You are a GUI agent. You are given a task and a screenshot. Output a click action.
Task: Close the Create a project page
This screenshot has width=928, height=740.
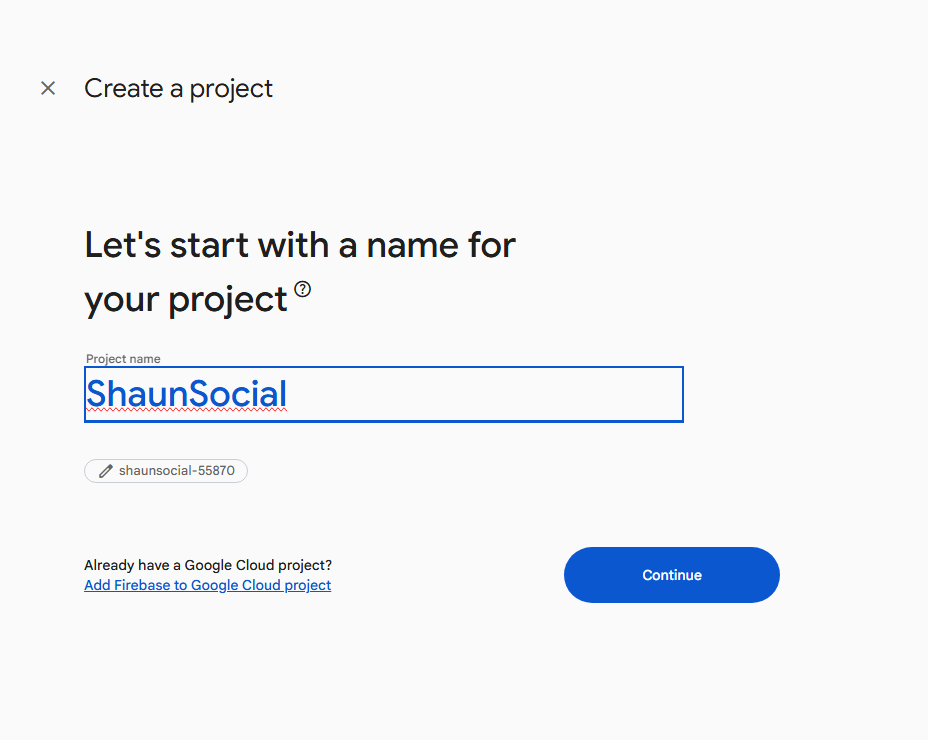(x=48, y=88)
